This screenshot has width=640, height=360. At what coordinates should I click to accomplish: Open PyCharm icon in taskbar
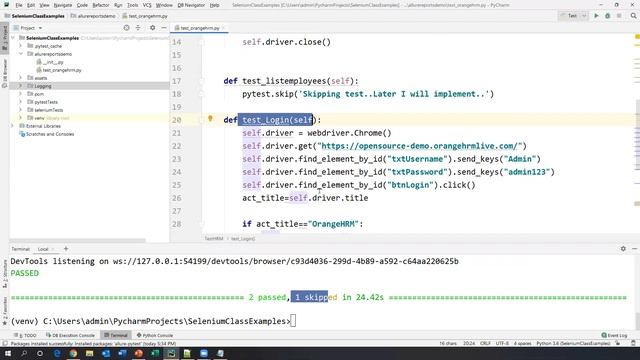(171, 353)
